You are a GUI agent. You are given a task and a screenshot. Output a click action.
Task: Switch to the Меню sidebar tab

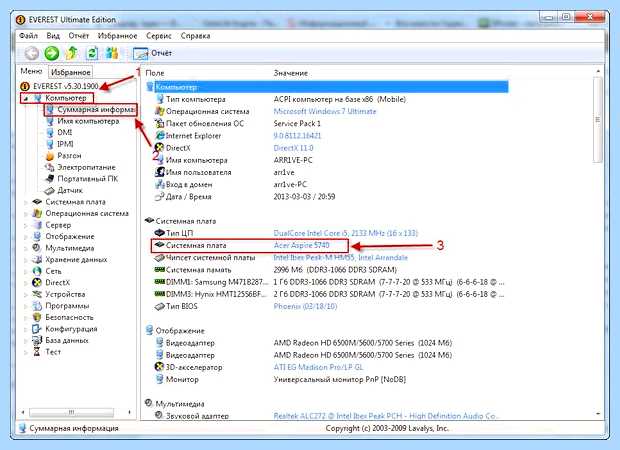31,72
